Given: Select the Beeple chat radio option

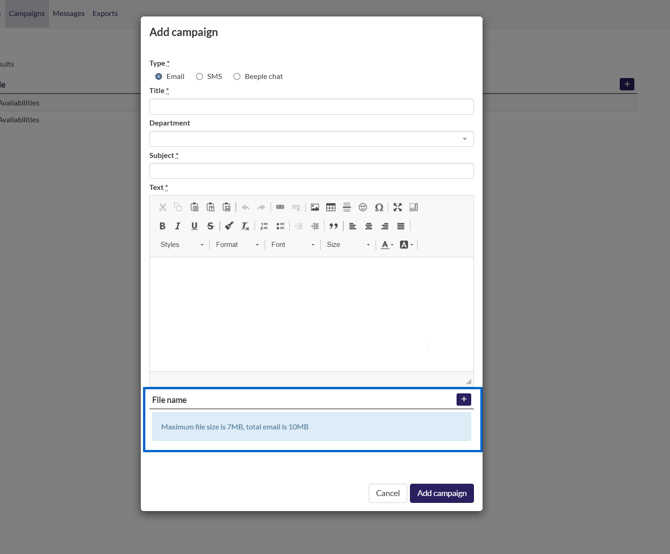Looking at the screenshot, I should coord(237,76).
